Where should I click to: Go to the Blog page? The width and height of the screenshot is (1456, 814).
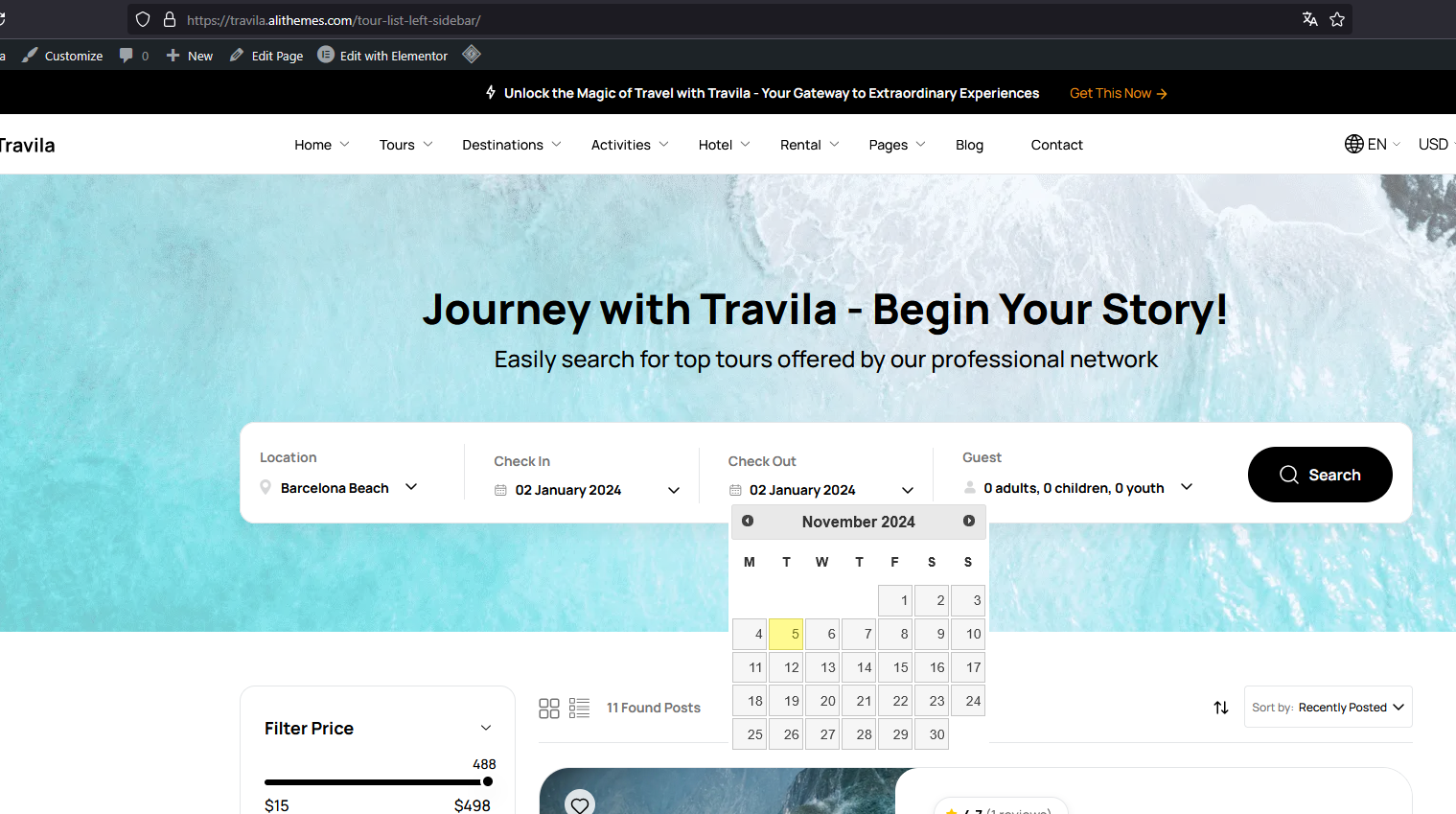[x=969, y=145]
